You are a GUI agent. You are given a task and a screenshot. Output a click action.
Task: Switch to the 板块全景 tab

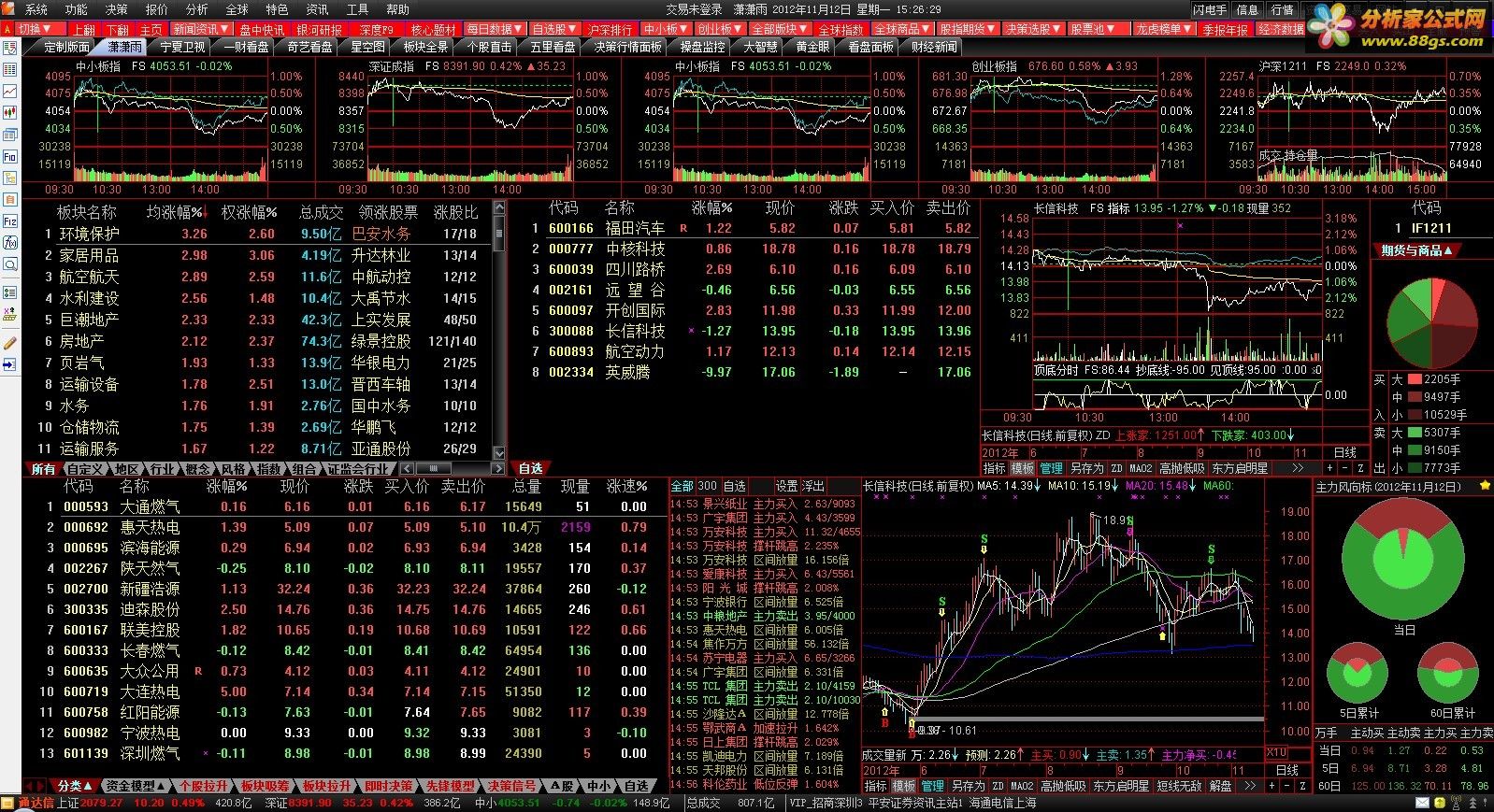click(x=425, y=47)
